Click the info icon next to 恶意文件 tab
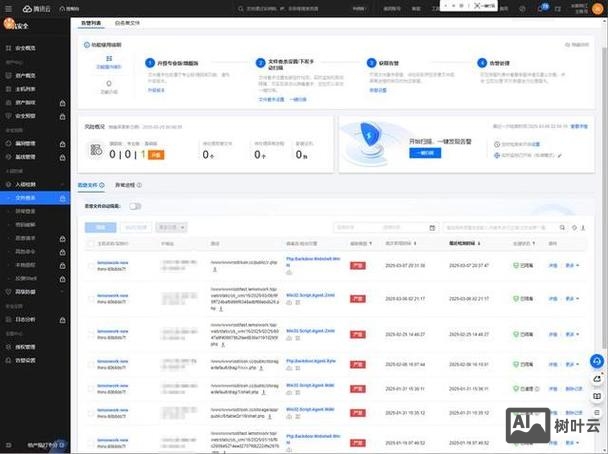The image size is (608, 454). click(x=101, y=185)
